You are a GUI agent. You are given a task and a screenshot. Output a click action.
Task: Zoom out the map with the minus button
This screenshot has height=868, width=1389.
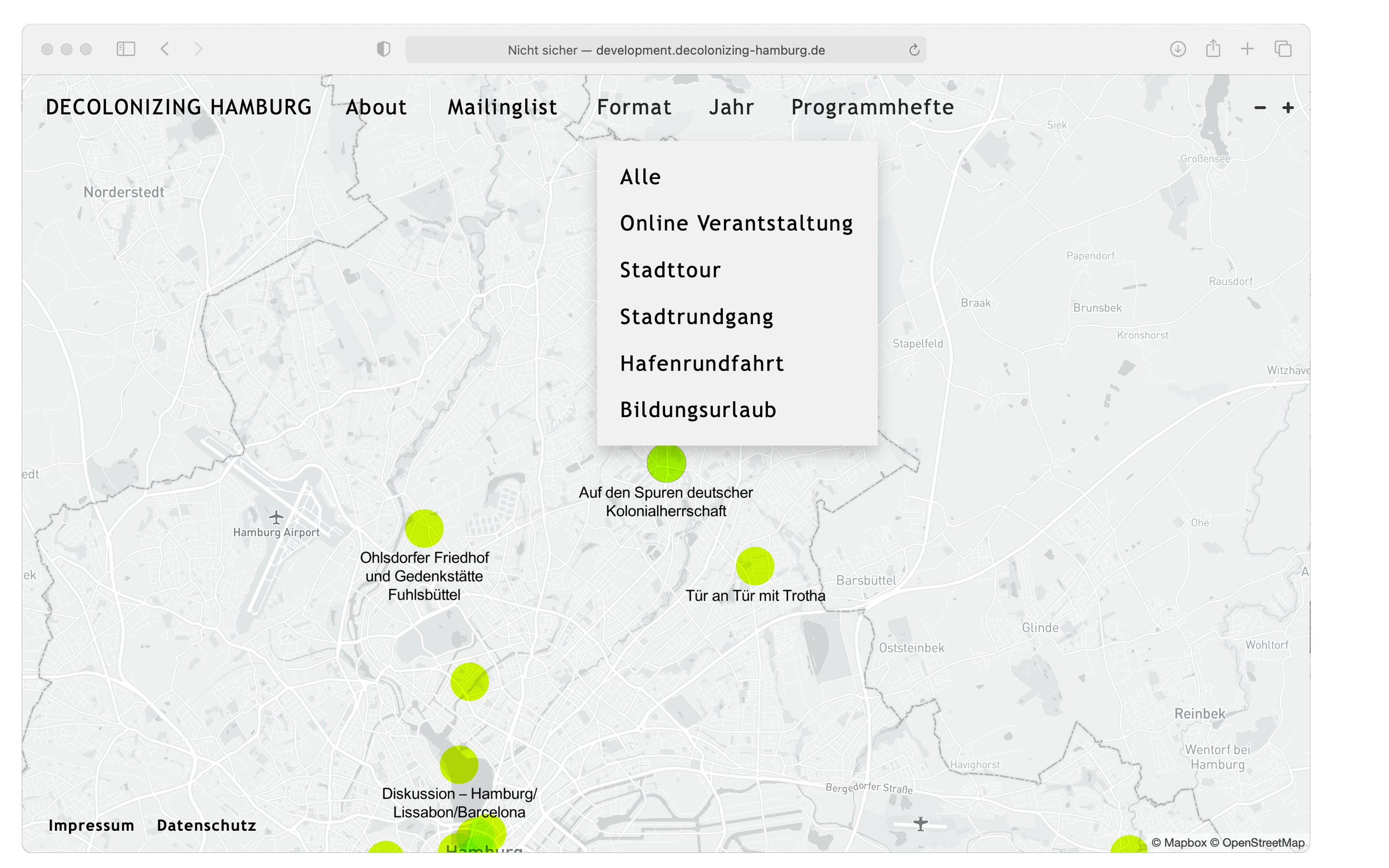1260,107
